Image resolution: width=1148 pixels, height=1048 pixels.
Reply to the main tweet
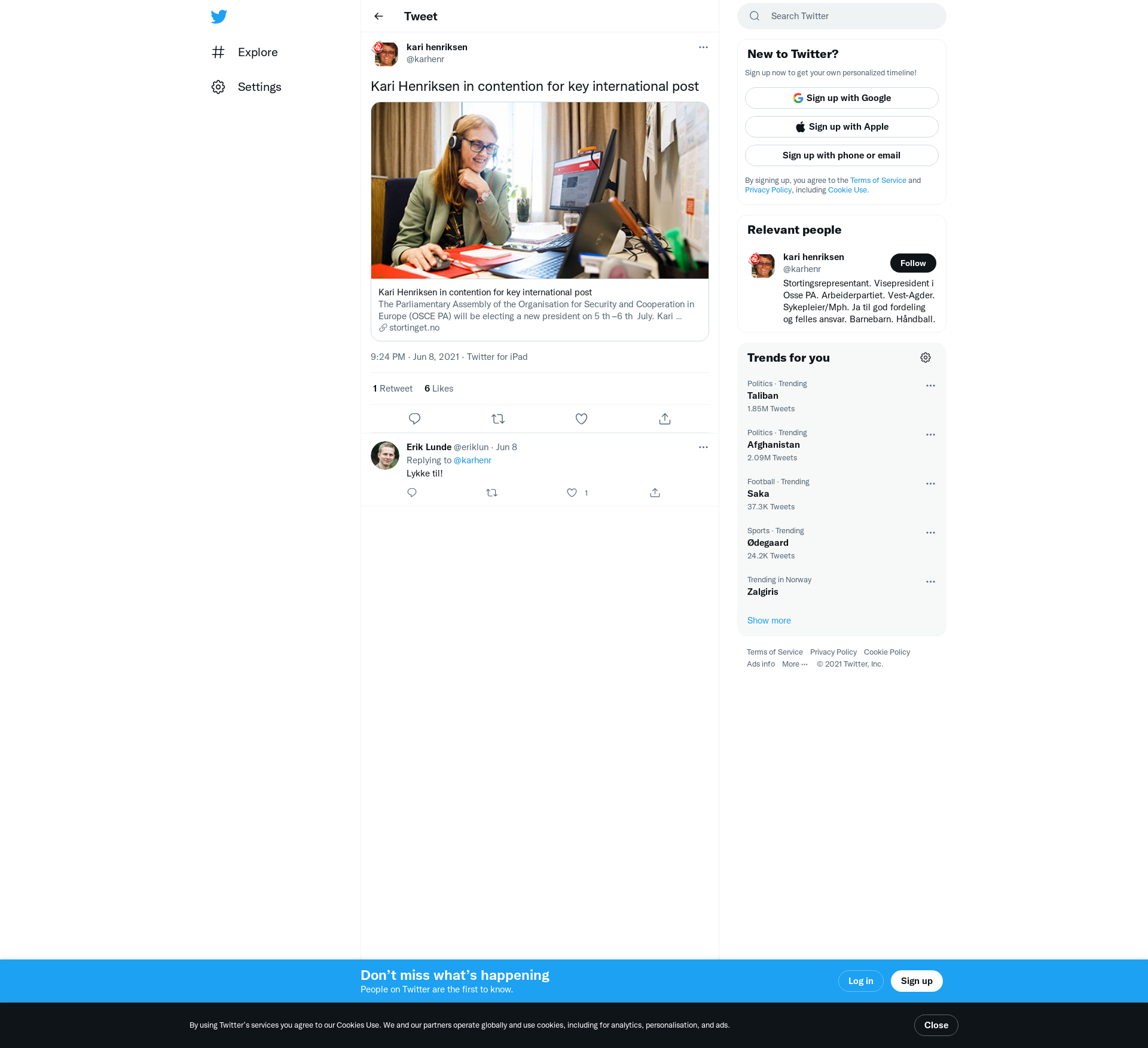pyautogui.click(x=414, y=418)
